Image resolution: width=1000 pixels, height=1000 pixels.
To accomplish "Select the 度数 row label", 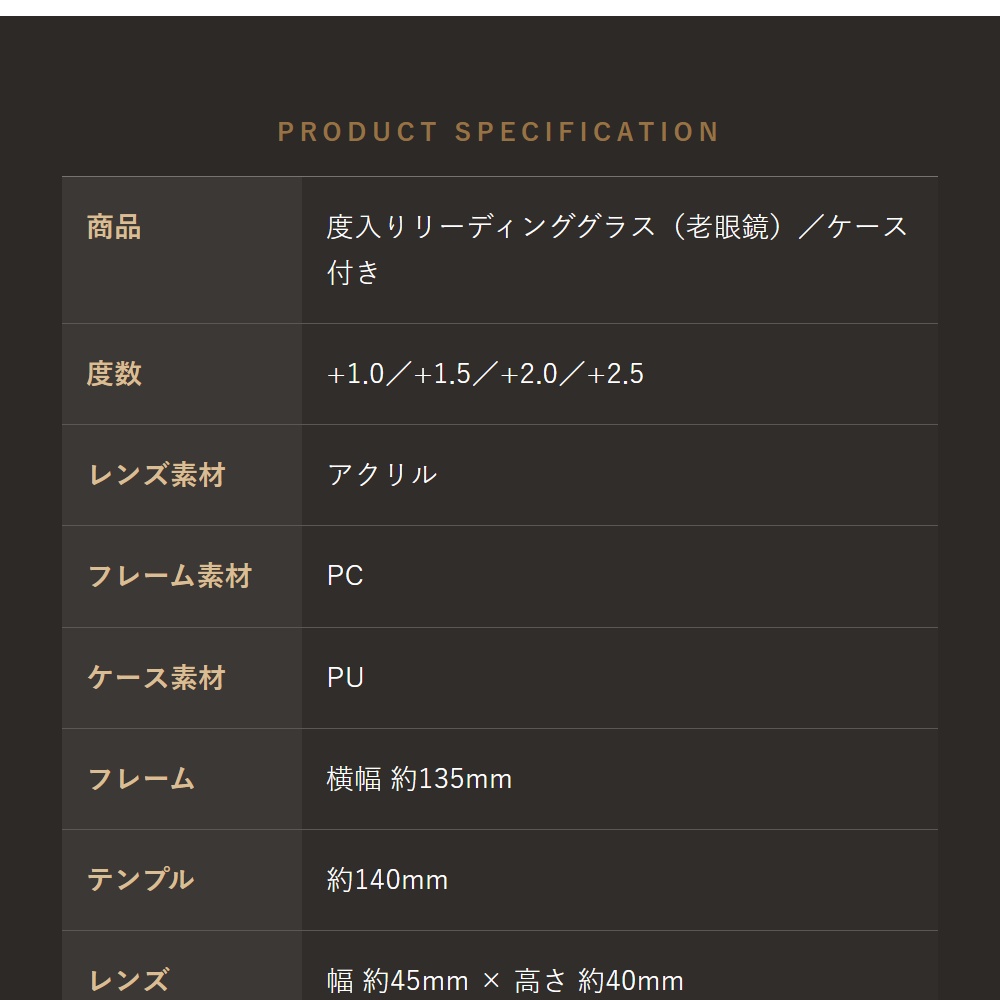I will point(114,374).
